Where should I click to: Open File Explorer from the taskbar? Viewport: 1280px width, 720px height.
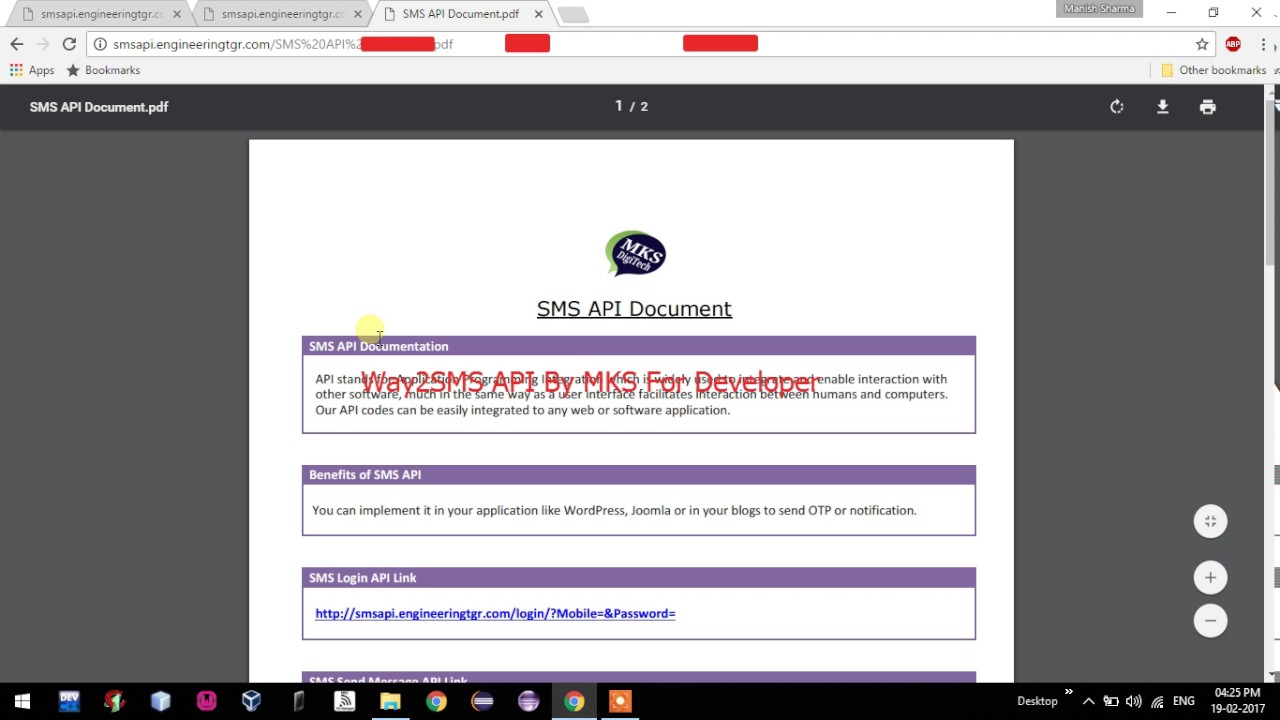point(390,701)
